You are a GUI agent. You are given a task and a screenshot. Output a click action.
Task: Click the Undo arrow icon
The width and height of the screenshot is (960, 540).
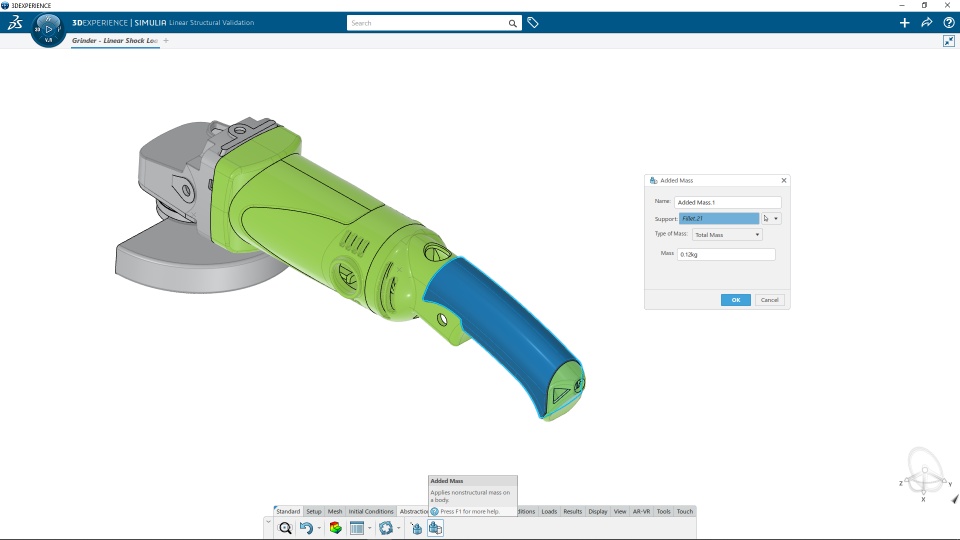click(306, 528)
